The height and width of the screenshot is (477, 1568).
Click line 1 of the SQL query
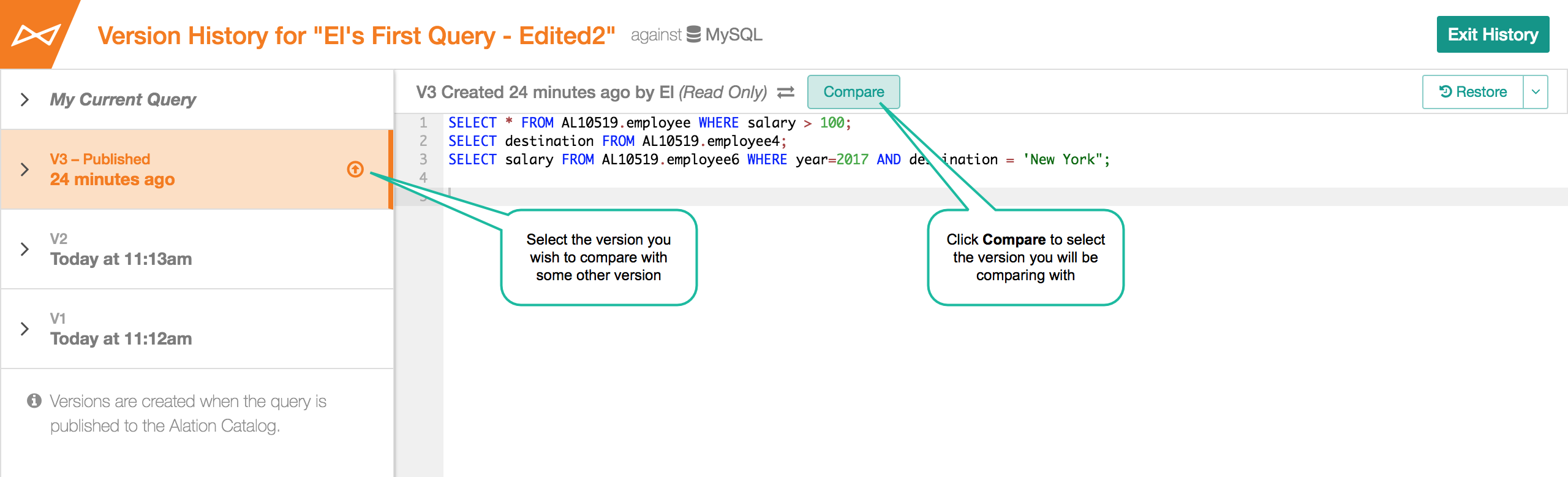pyautogui.click(x=649, y=123)
